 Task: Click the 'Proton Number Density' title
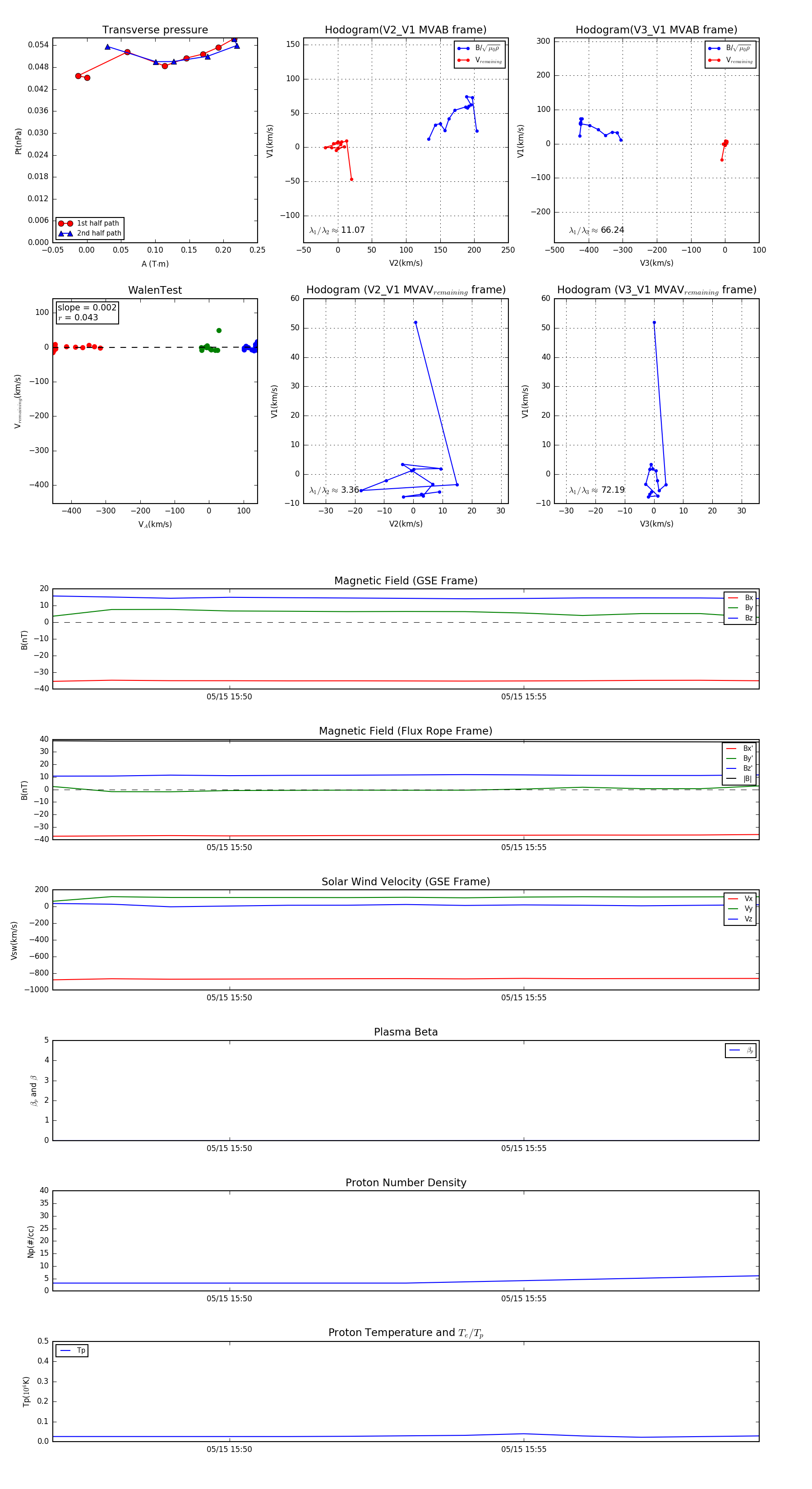pos(406,1183)
